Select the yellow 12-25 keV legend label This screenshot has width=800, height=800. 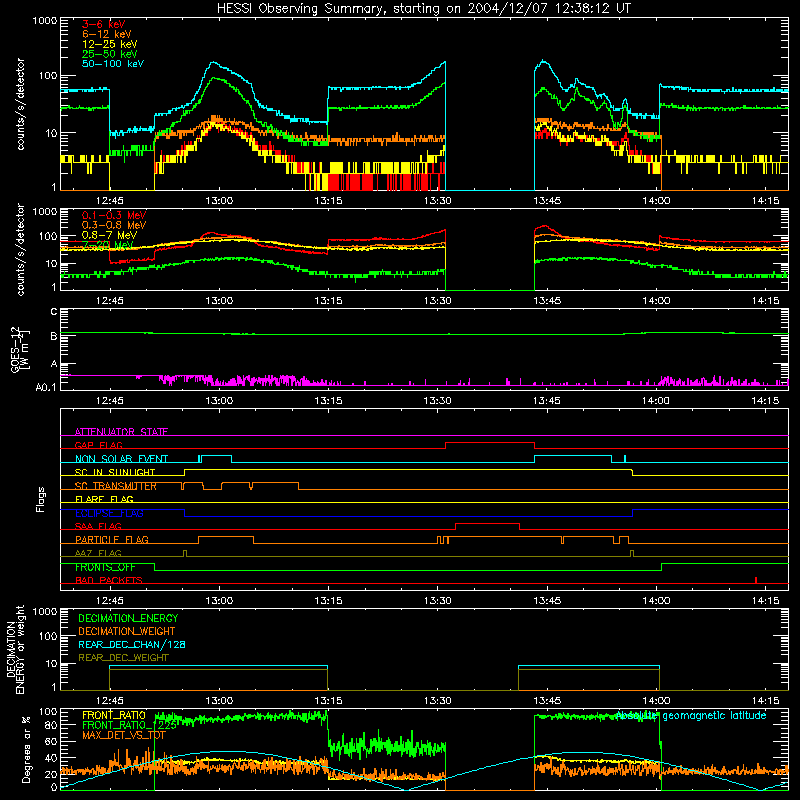[110, 44]
